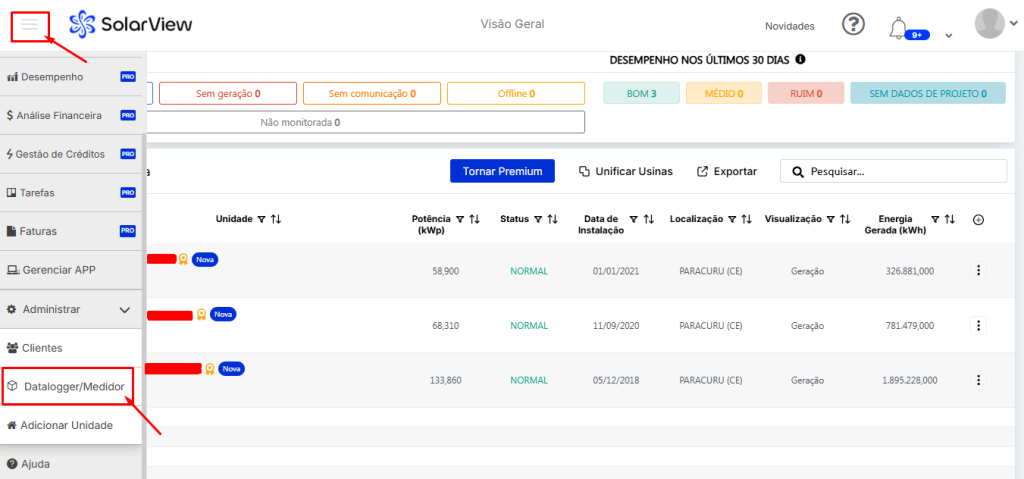
Task: Open Datalogger/Medidor menu item
Action: 74,386
